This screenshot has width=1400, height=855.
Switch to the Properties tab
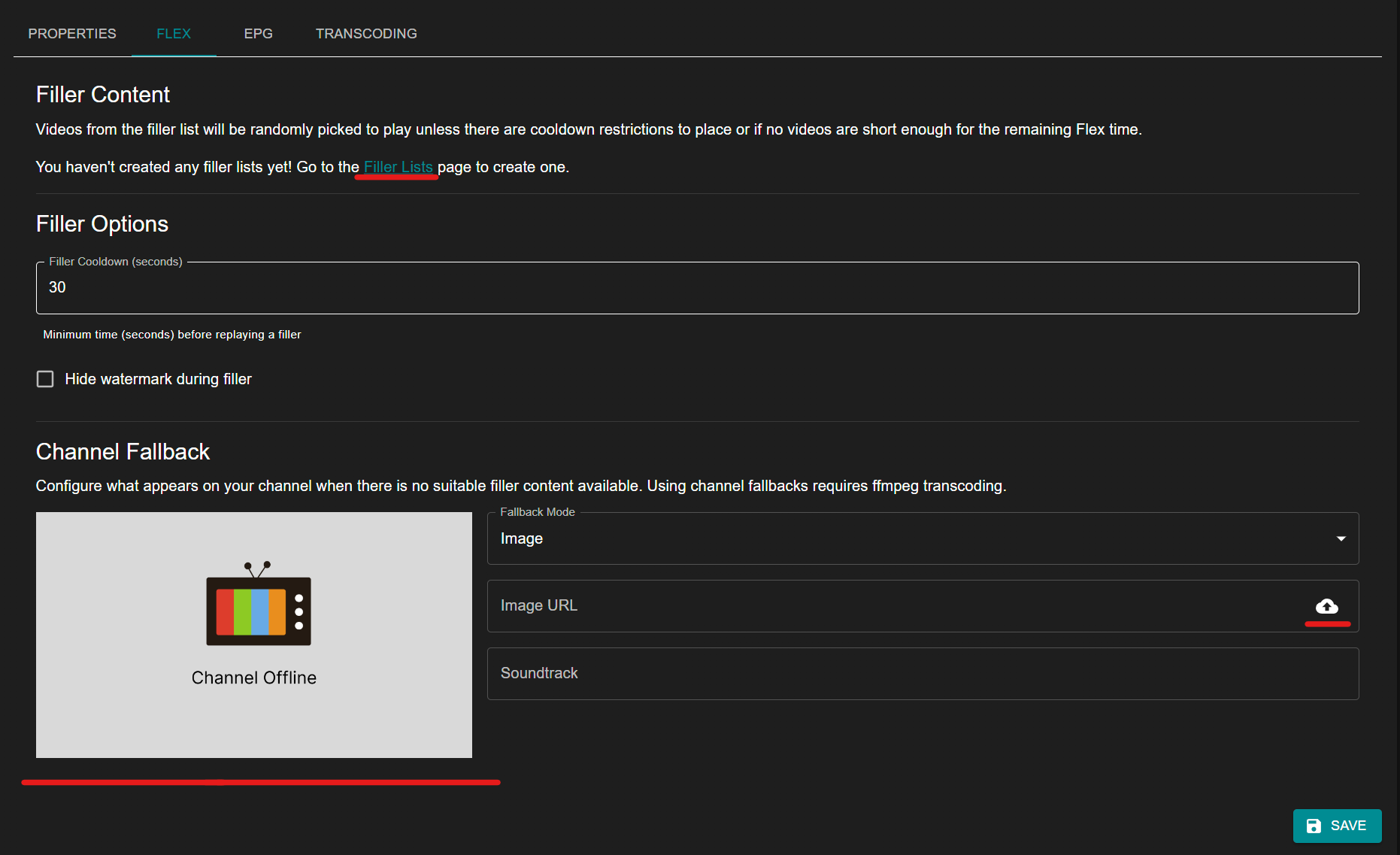72,34
